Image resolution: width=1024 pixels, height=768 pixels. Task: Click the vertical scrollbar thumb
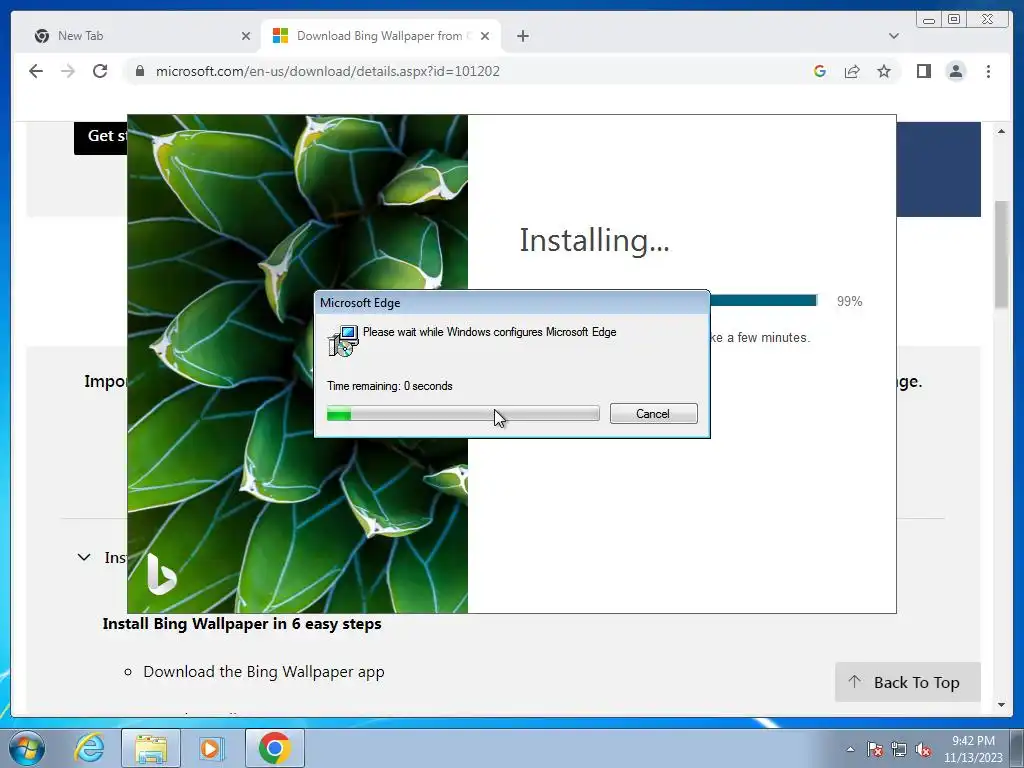(x=1002, y=255)
